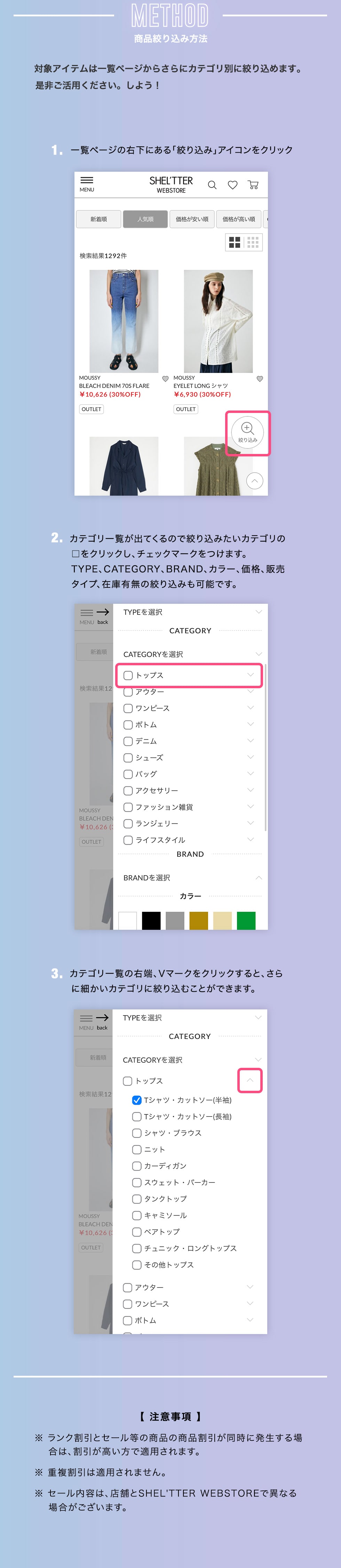The image size is (341, 1568).
Task: Switch to the large two-column grid view
Action: click(235, 242)
